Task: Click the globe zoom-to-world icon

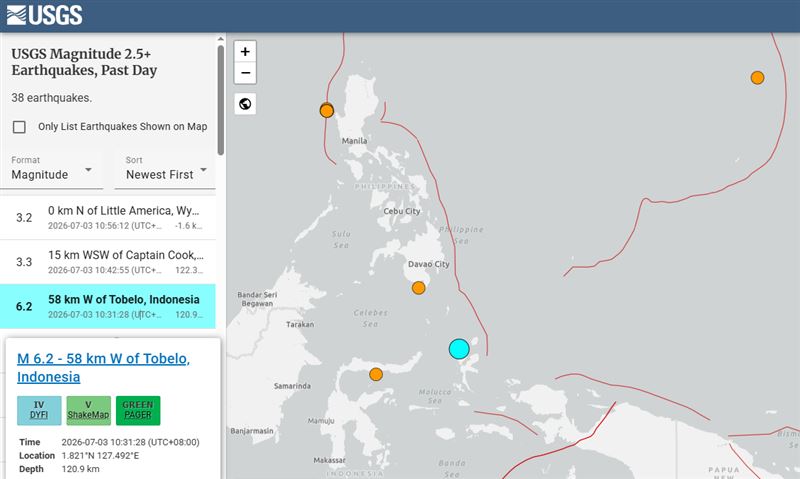Action: click(x=245, y=104)
